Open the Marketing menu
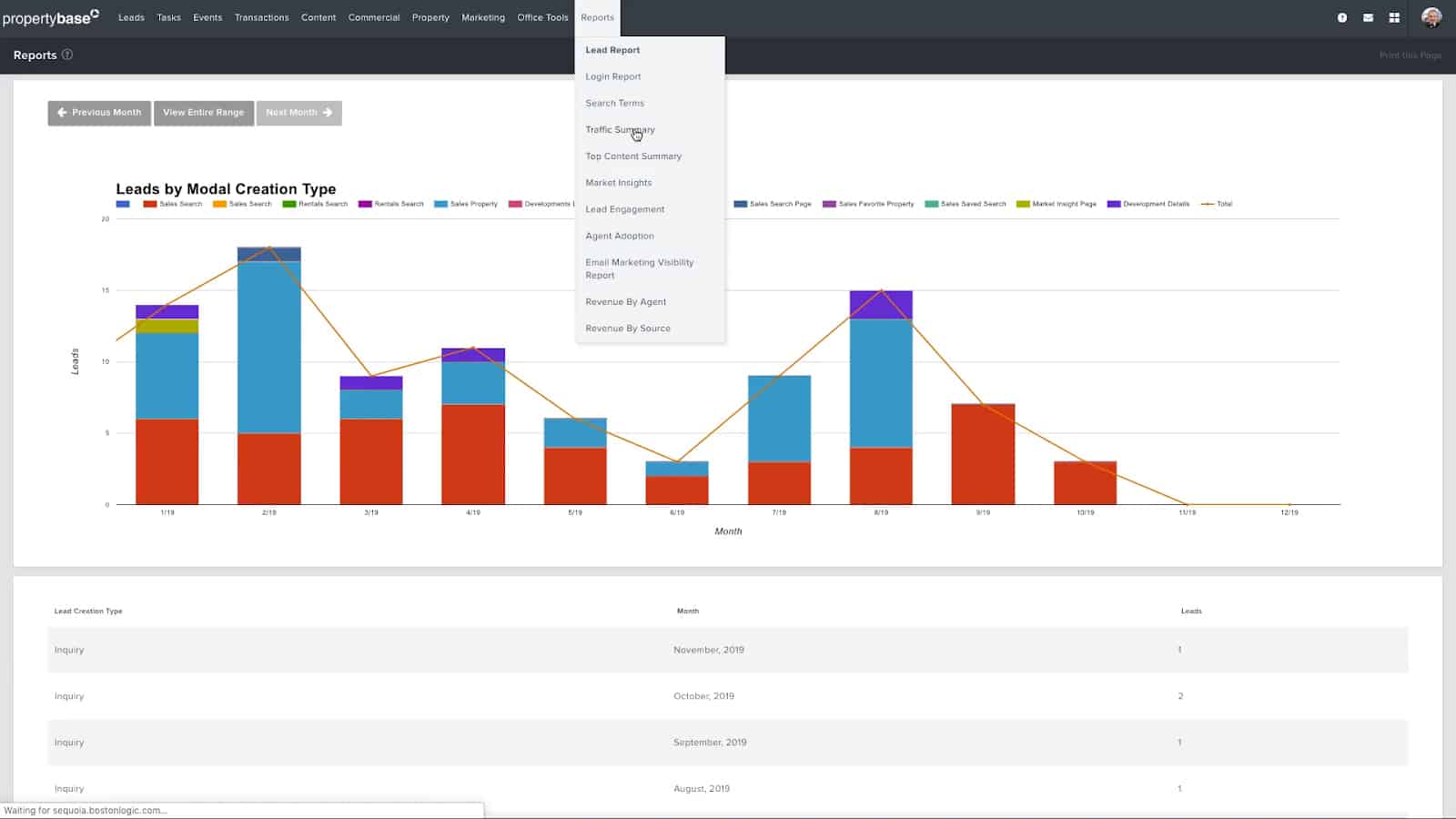 coord(483,17)
